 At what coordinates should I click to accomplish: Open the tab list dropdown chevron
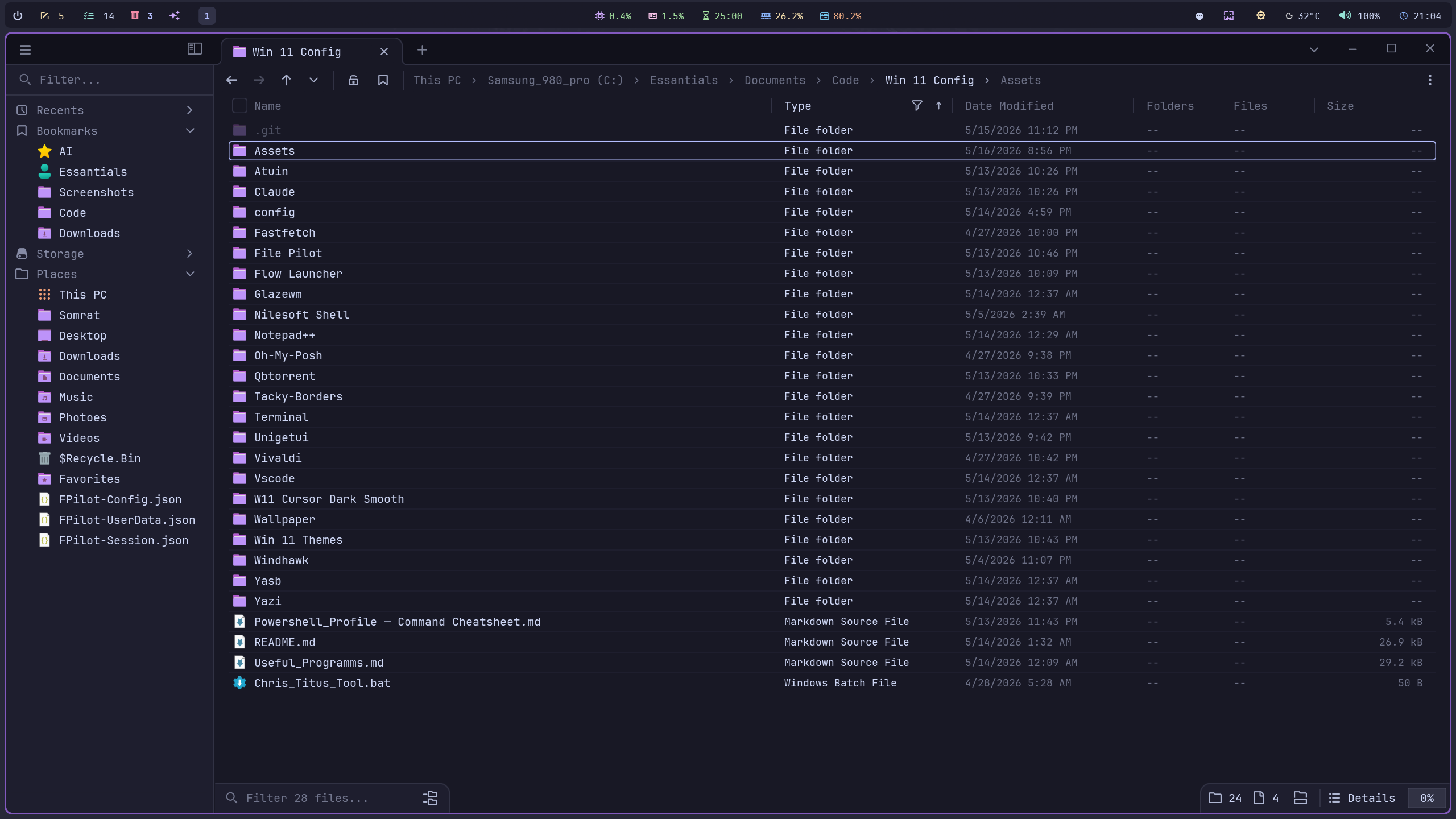tap(1314, 49)
